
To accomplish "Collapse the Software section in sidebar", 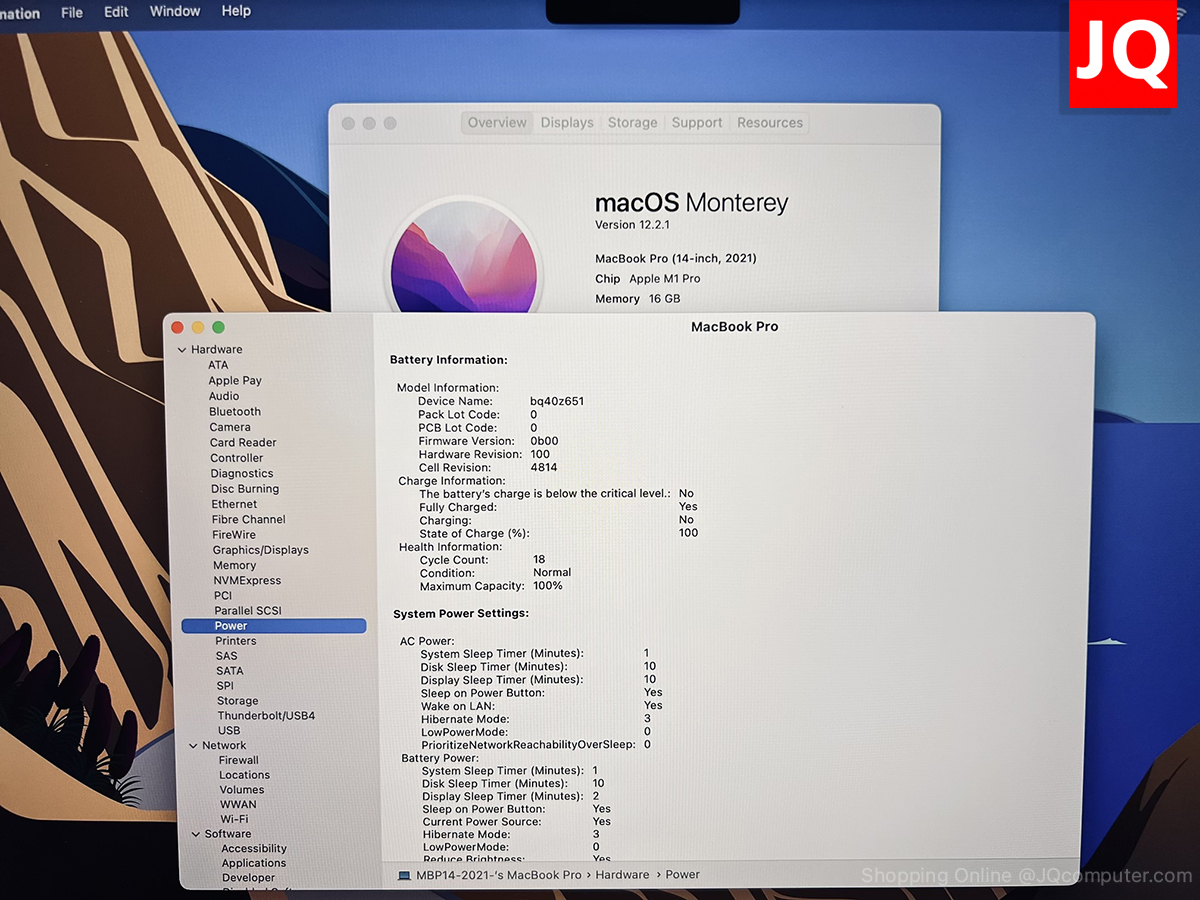I will pyautogui.click(x=196, y=834).
